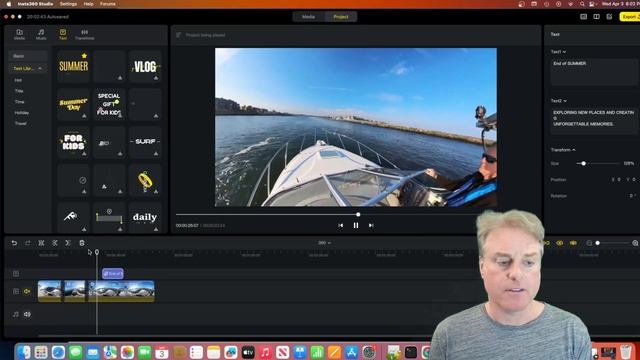The height and width of the screenshot is (360, 640).
Task: Choose the SUMMER text template
Action: coord(73,66)
